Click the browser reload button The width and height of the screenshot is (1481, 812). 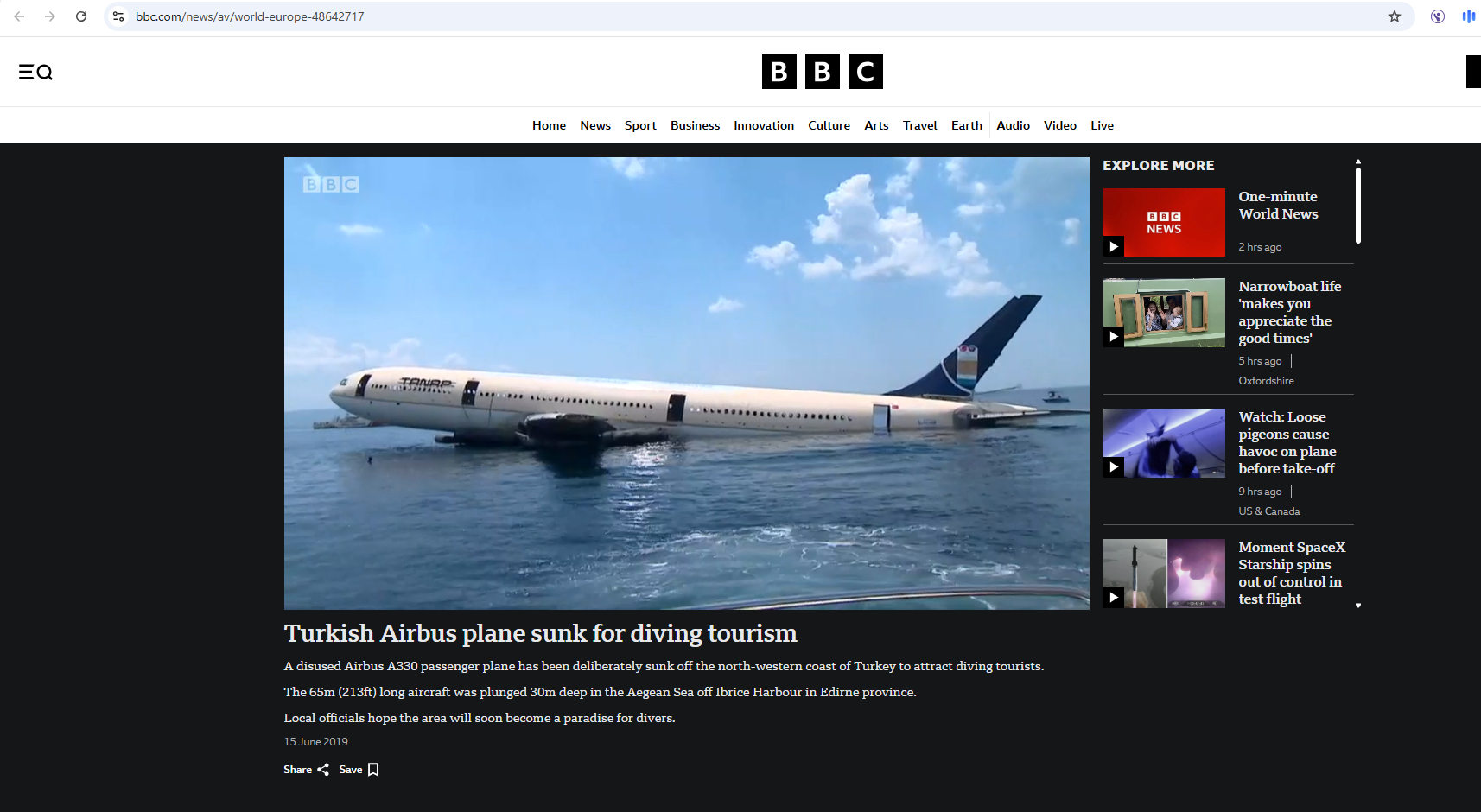[81, 16]
